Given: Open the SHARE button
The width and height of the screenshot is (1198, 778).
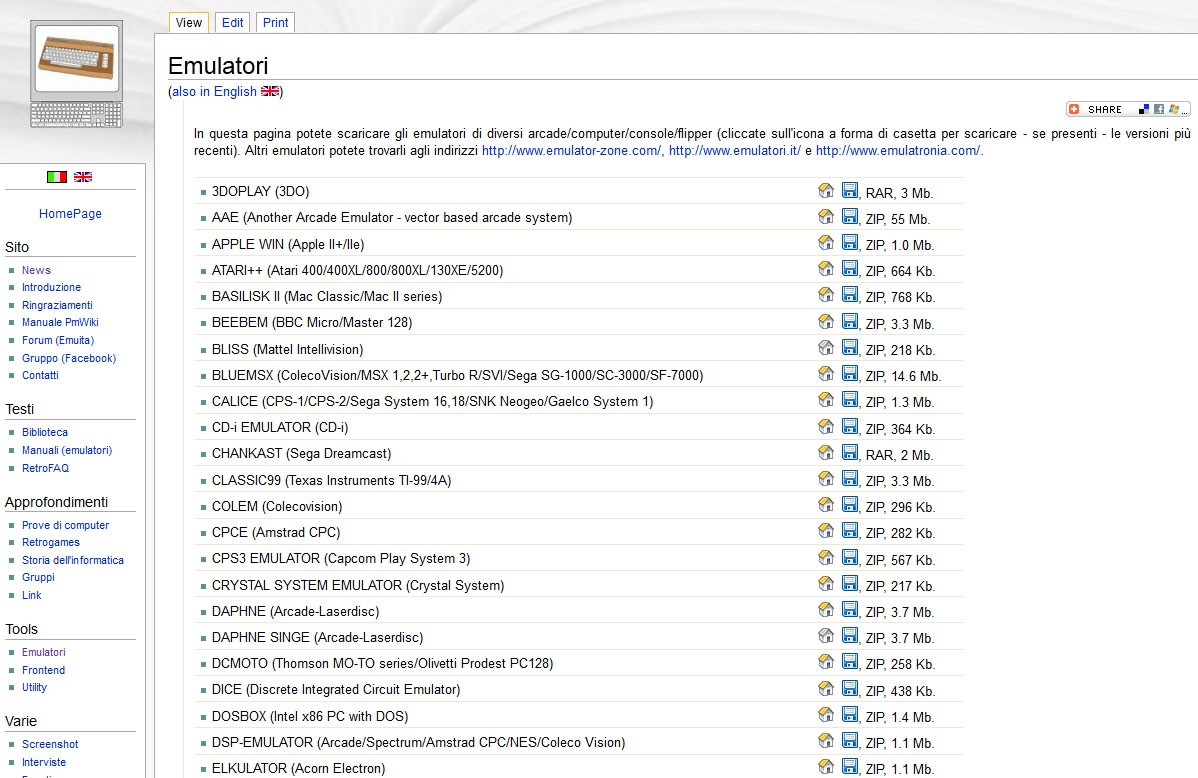Looking at the screenshot, I should tap(1128, 109).
